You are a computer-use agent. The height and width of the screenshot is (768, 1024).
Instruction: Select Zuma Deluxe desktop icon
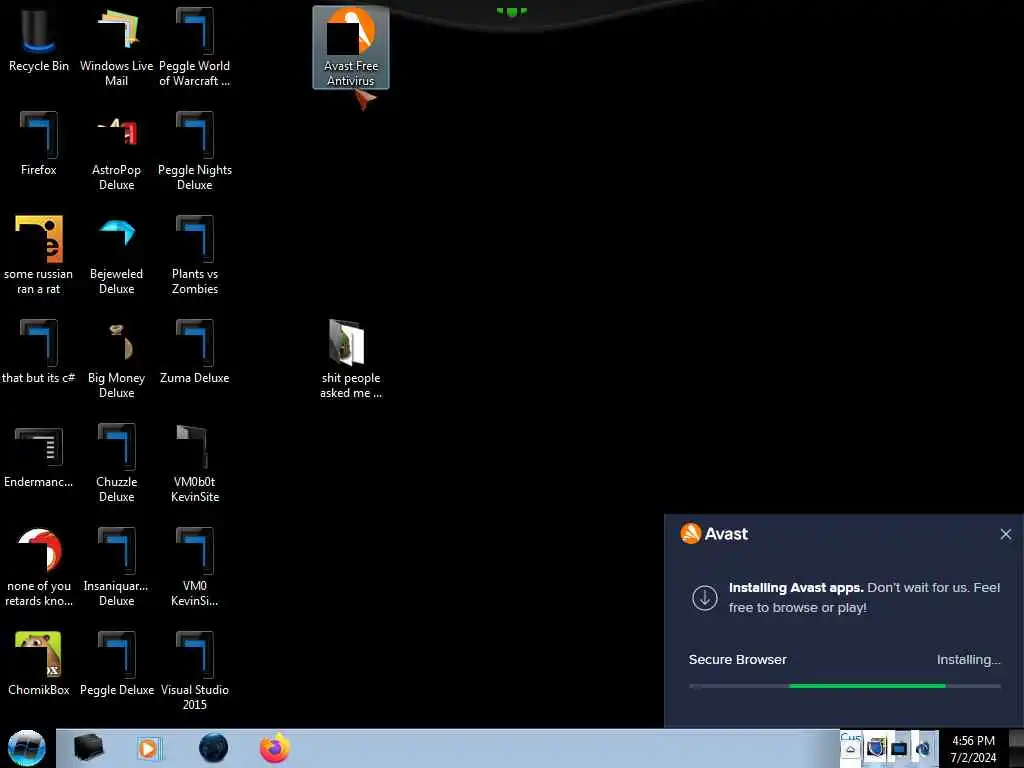(195, 352)
